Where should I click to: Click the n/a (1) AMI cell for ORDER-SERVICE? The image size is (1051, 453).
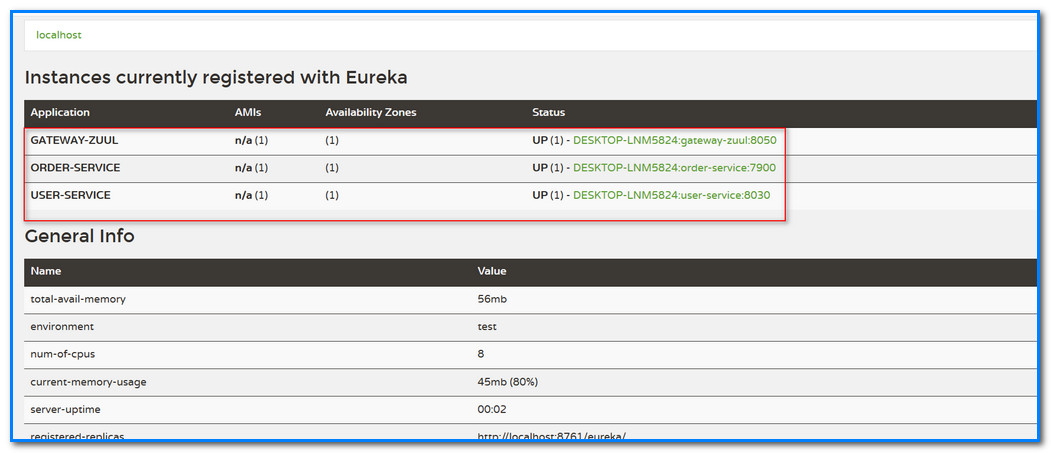[x=251, y=168]
